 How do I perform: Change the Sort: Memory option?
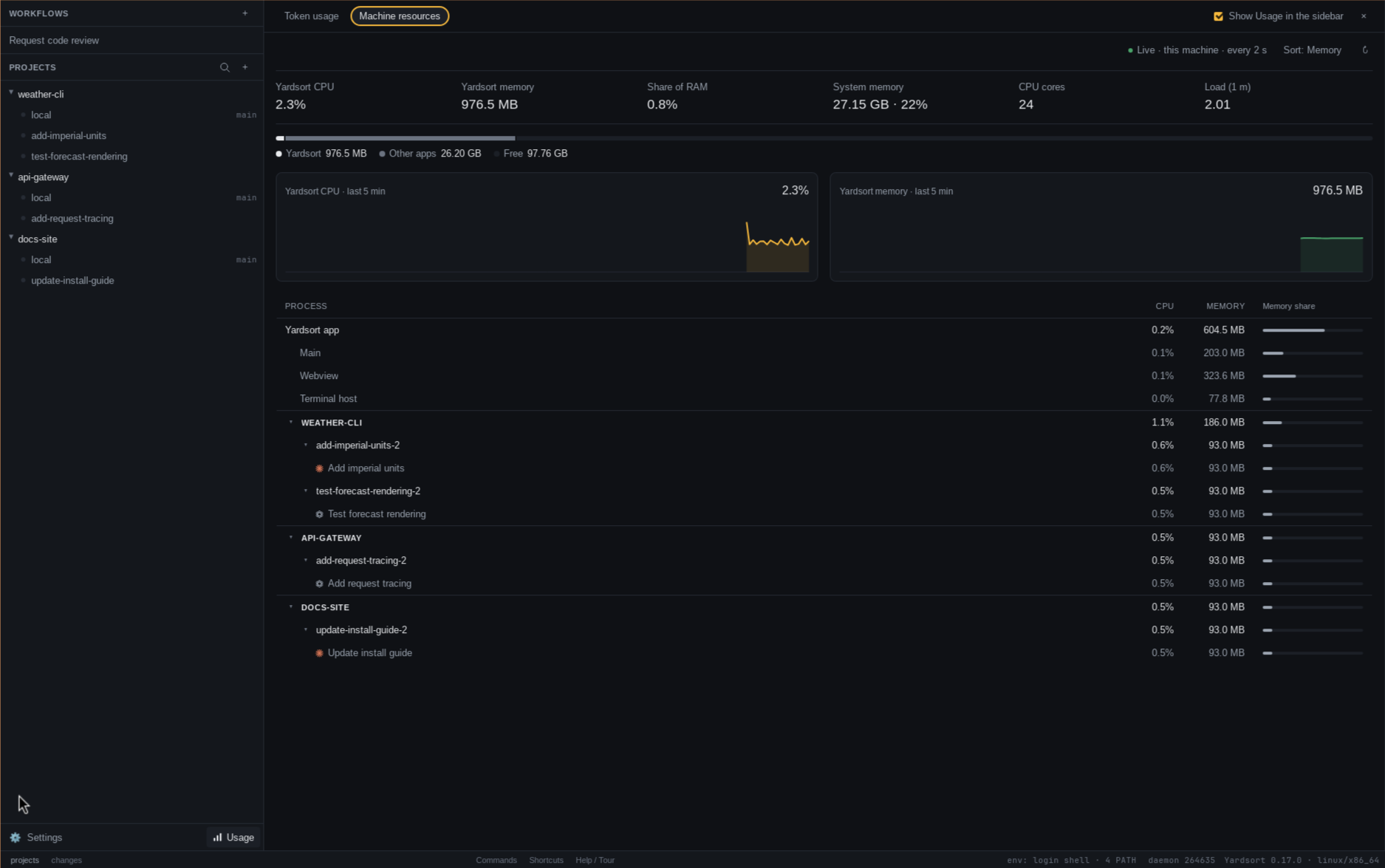(1312, 50)
